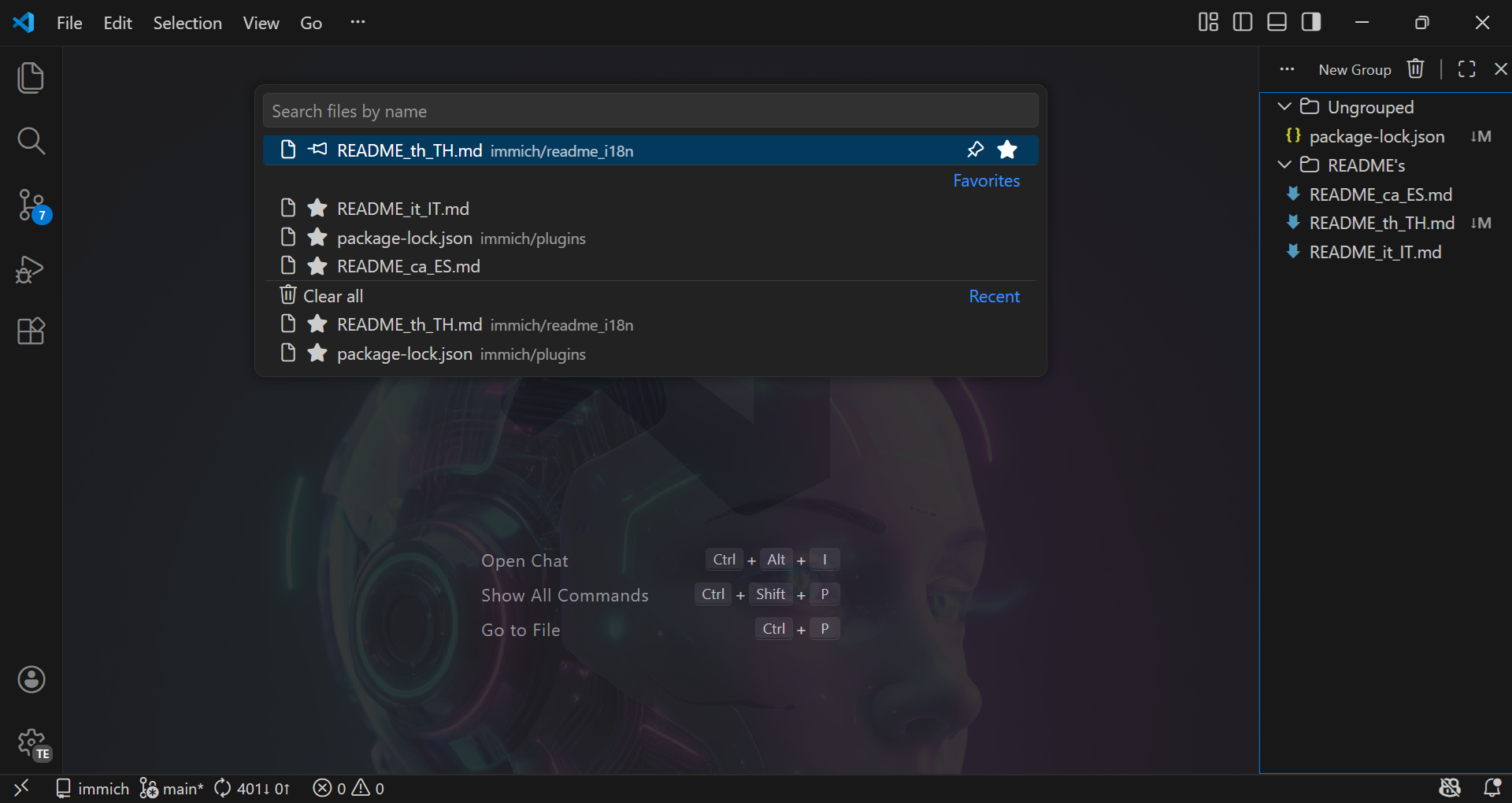Open side panel more actions ellipsis
This screenshot has width=1512, height=803.
pyautogui.click(x=1287, y=69)
